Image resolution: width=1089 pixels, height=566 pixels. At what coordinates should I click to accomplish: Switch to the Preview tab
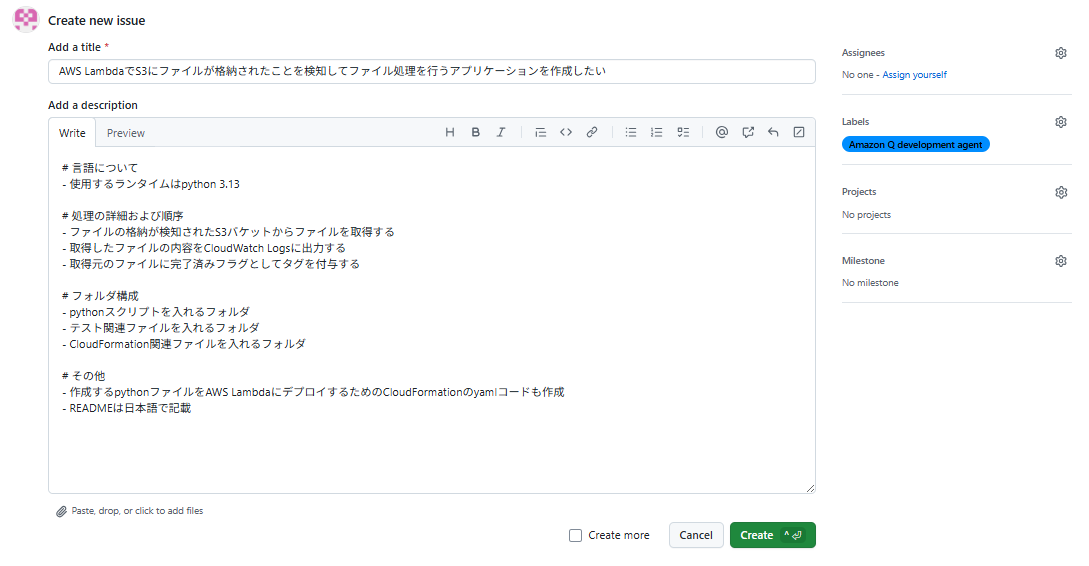pos(126,133)
